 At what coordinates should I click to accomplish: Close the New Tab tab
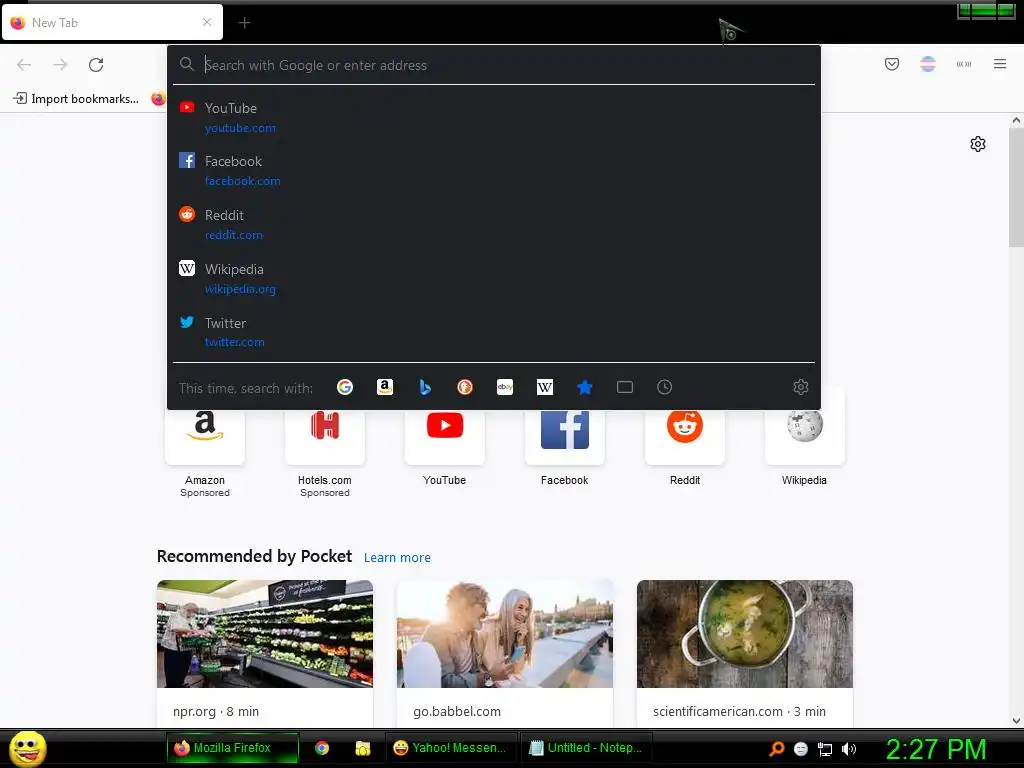click(207, 22)
